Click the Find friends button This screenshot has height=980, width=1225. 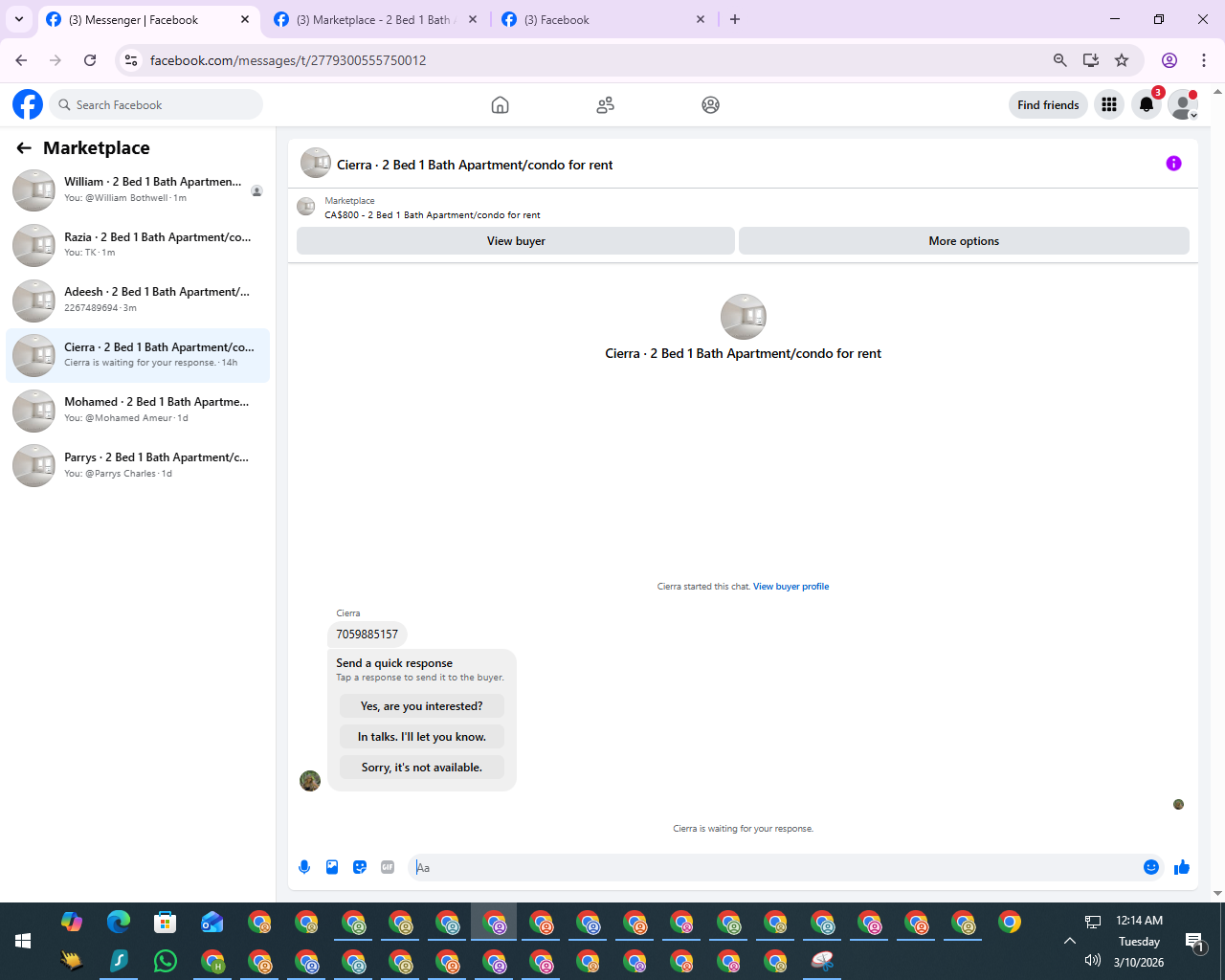click(x=1048, y=105)
